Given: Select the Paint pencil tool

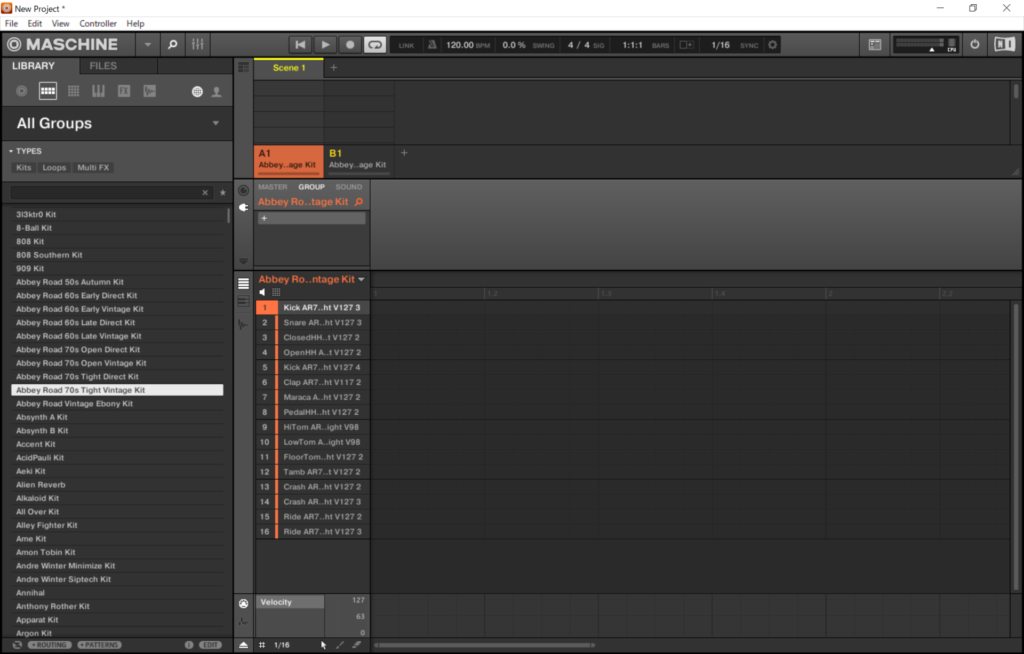Looking at the screenshot, I should (340, 645).
